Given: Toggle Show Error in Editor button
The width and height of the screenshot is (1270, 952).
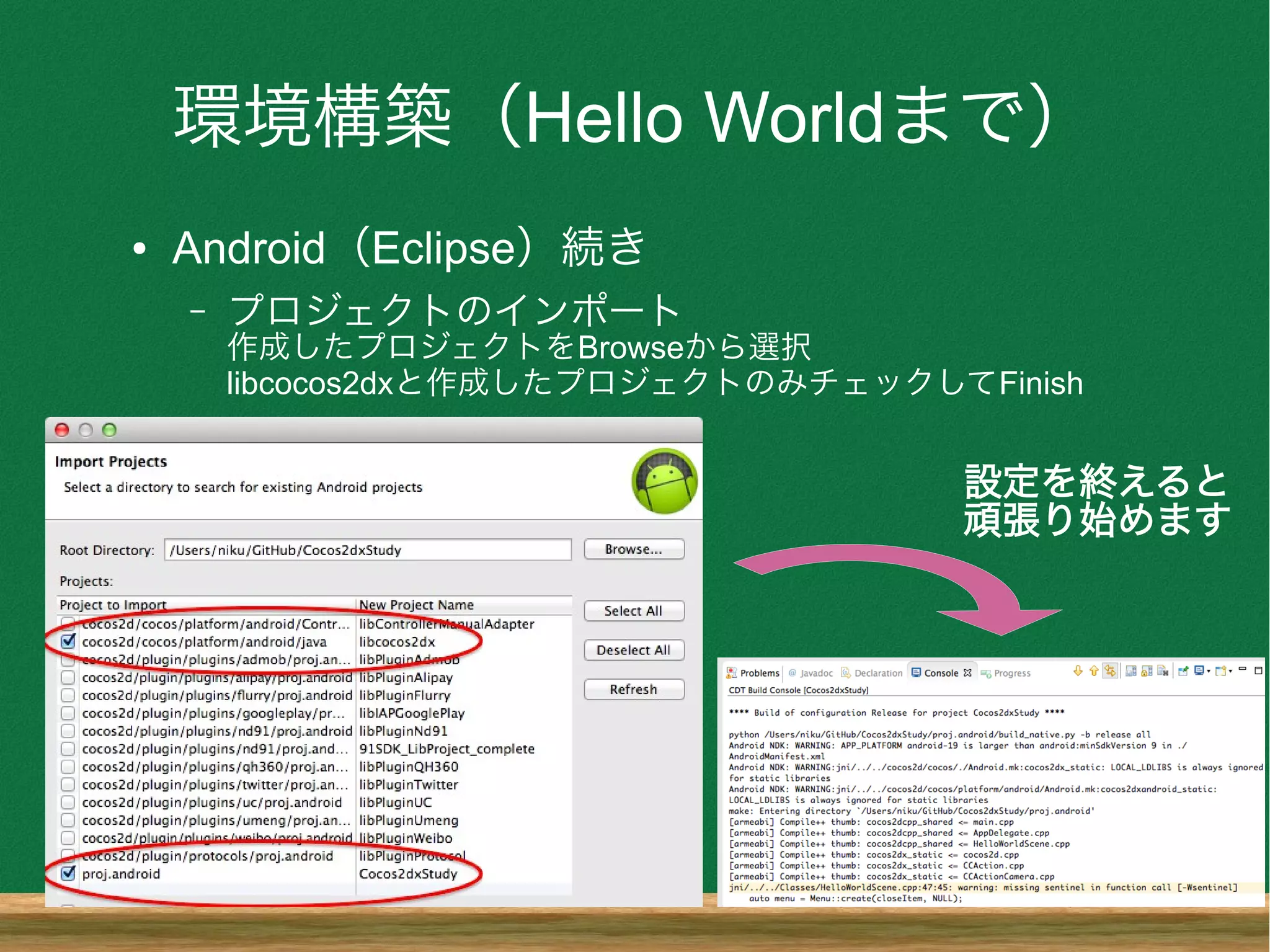Looking at the screenshot, I should click(x=1110, y=670).
